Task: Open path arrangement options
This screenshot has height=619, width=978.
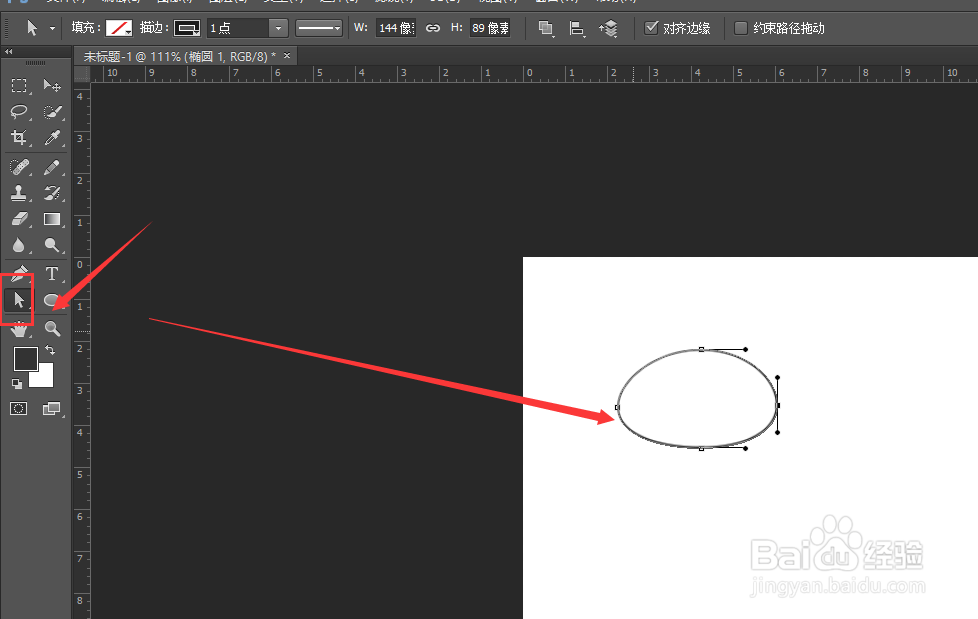Action: 608,28
